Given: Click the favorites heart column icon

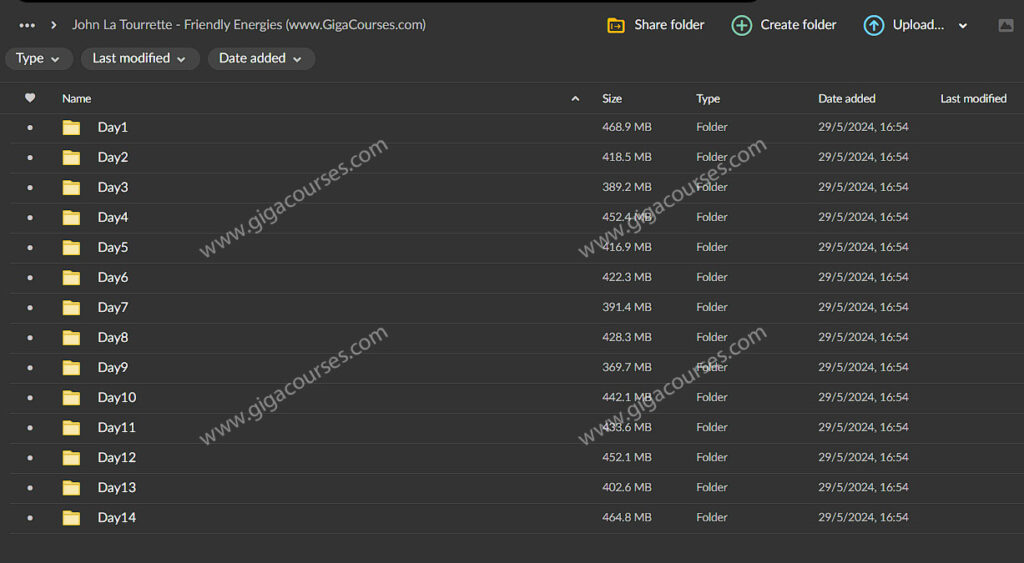Looking at the screenshot, I should click(30, 98).
